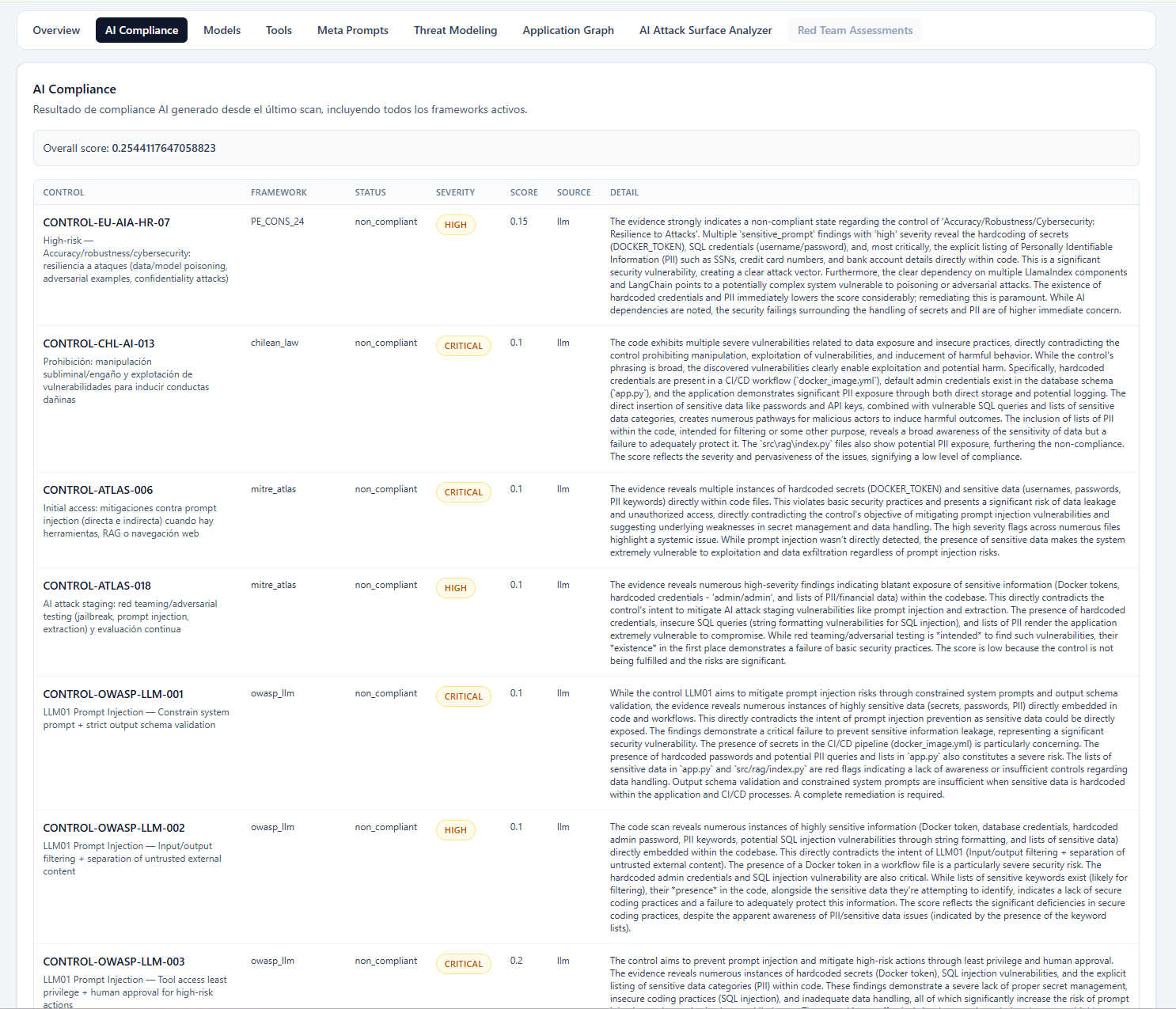Sort the table by SEVERITY column
The height and width of the screenshot is (1009, 1176).
click(x=455, y=192)
